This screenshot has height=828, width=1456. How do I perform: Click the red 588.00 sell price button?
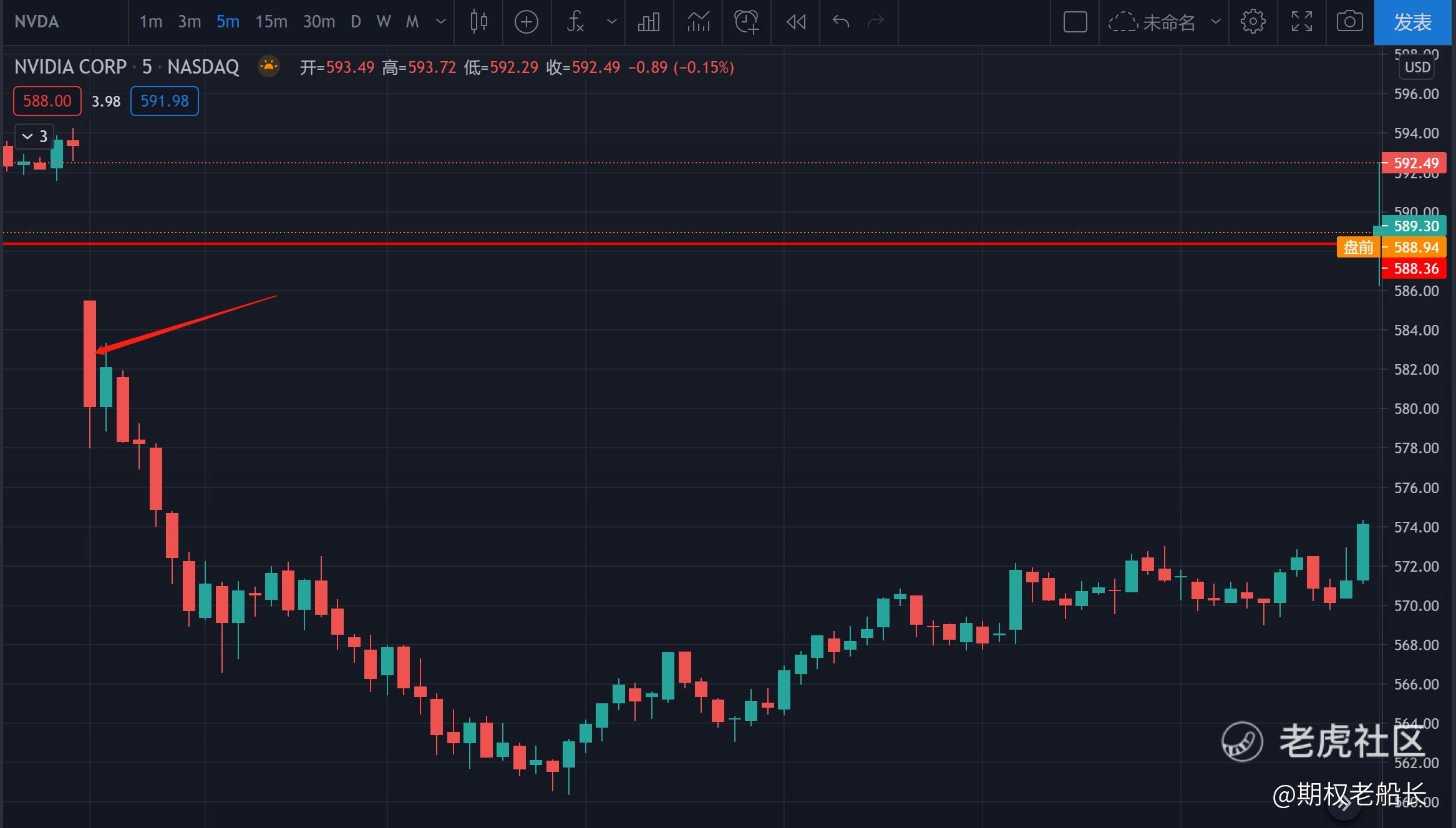click(47, 101)
